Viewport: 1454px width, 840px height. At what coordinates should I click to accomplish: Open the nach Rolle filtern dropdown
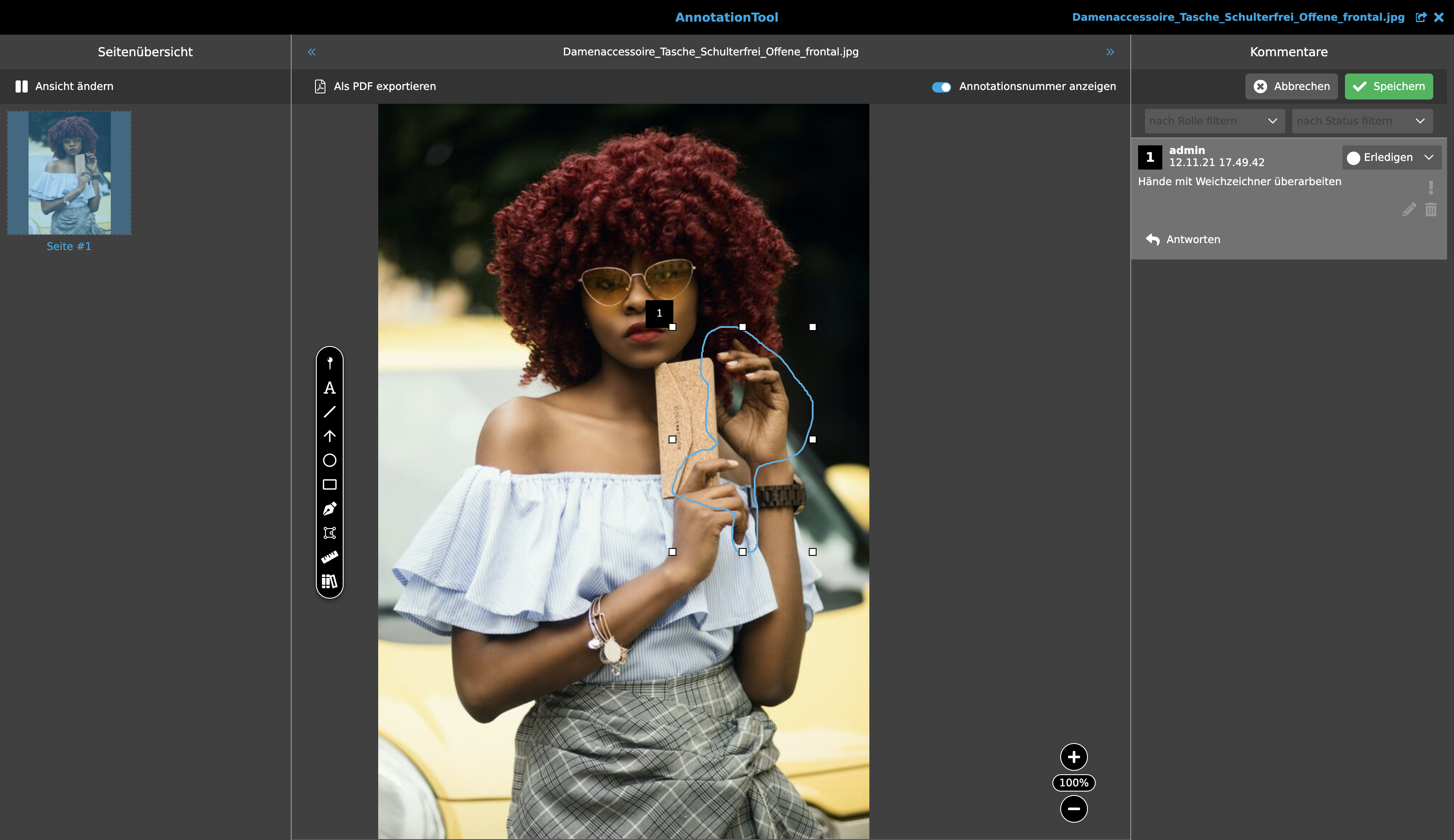point(1214,121)
